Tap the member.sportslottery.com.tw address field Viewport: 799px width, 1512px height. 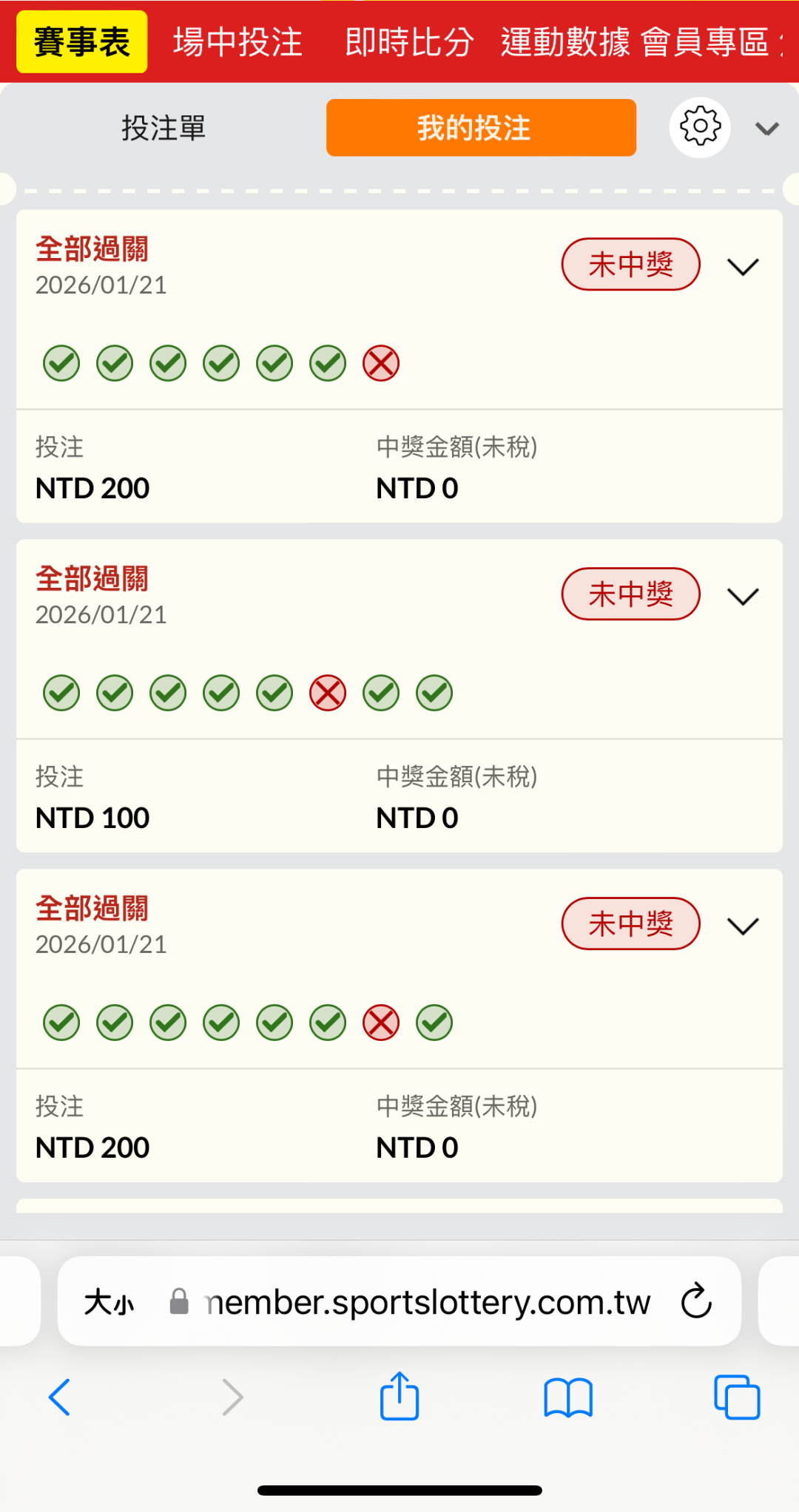tap(428, 1302)
